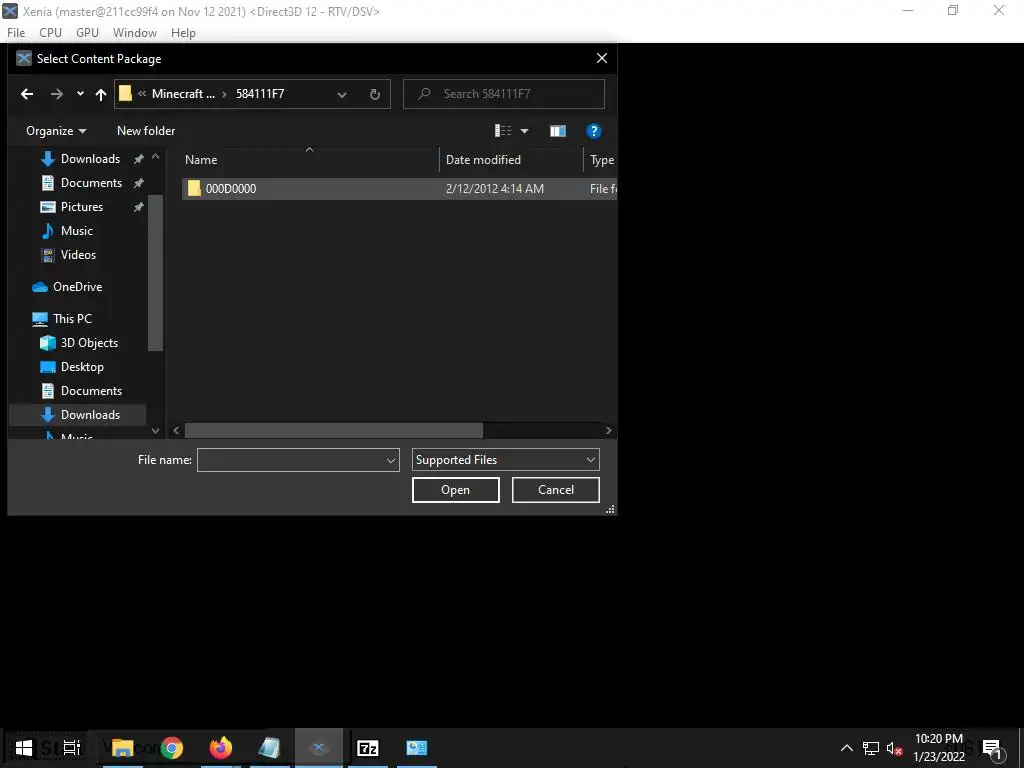Open the Supported Files type dropdown
This screenshot has width=1024, height=768.
(x=505, y=460)
